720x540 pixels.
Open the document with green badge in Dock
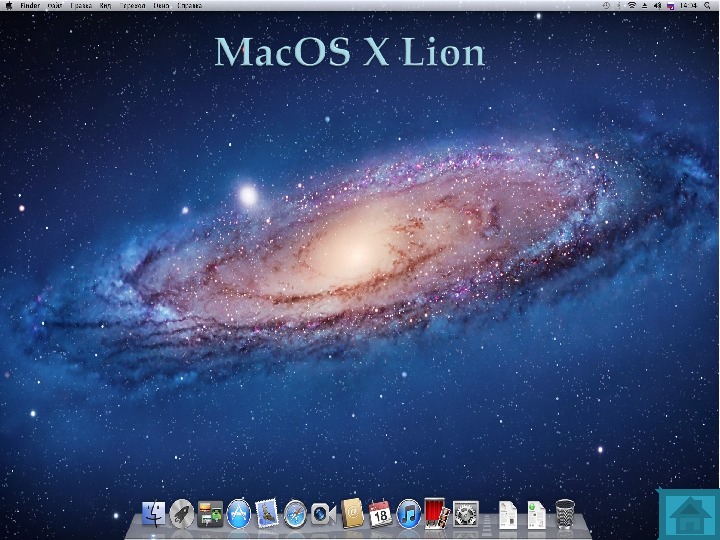pos(536,515)
